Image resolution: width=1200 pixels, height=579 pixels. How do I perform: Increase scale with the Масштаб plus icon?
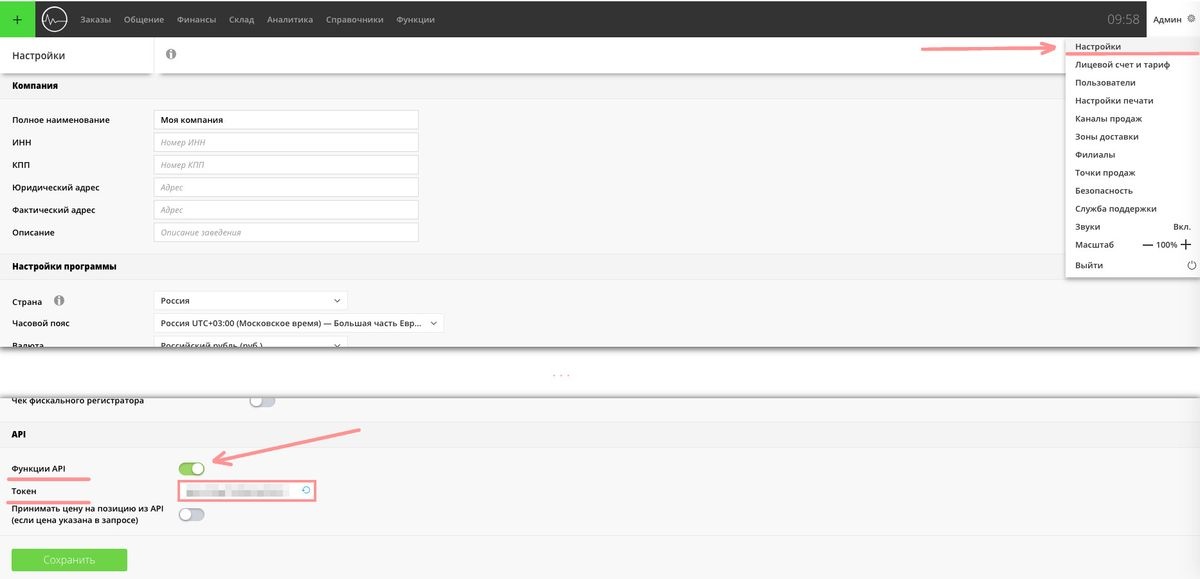(1186, 245)
